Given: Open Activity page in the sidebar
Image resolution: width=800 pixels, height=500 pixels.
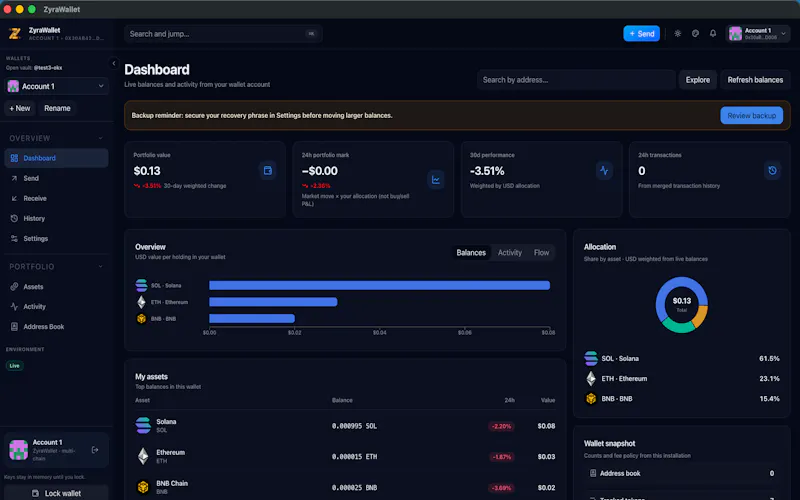Looking at the screenshot, I should (x=57, y=307).
